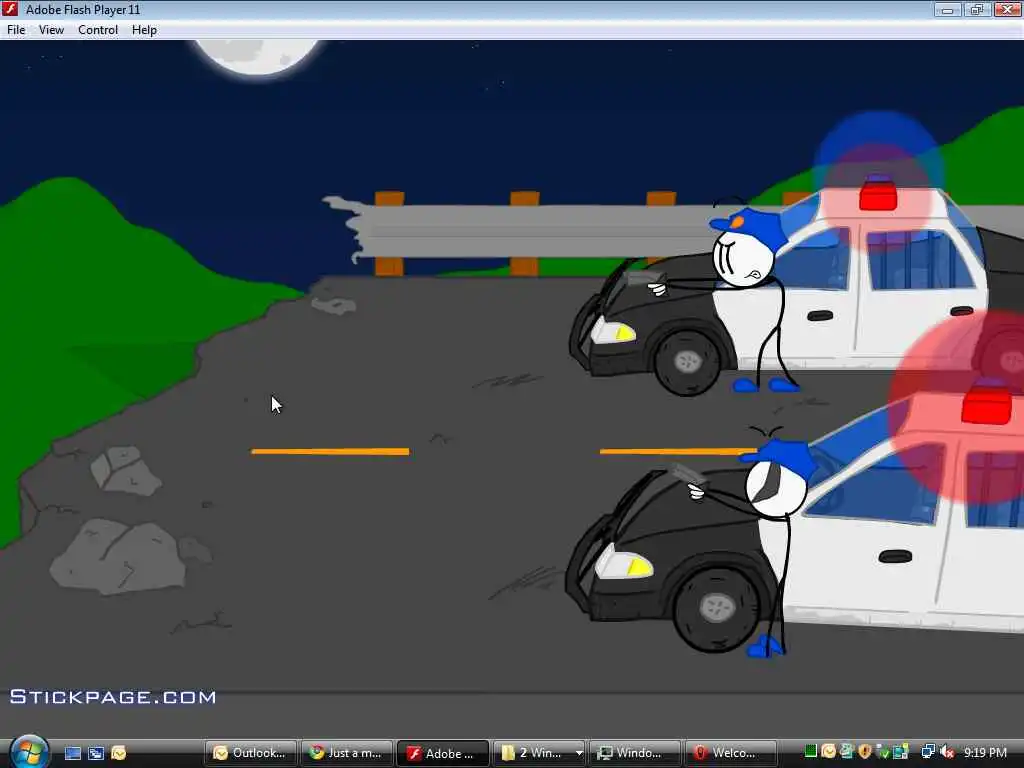
Task: Minimize the Adobe Flash Player window
Action: pos(947,9)
